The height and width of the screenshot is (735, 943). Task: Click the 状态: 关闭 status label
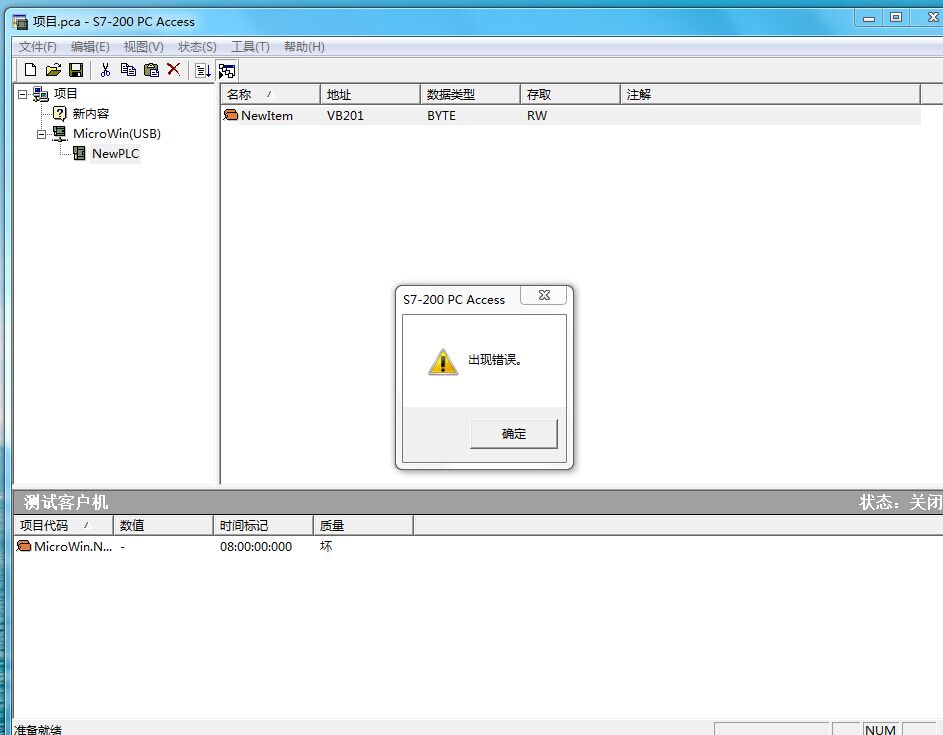(x=900, y=502)
